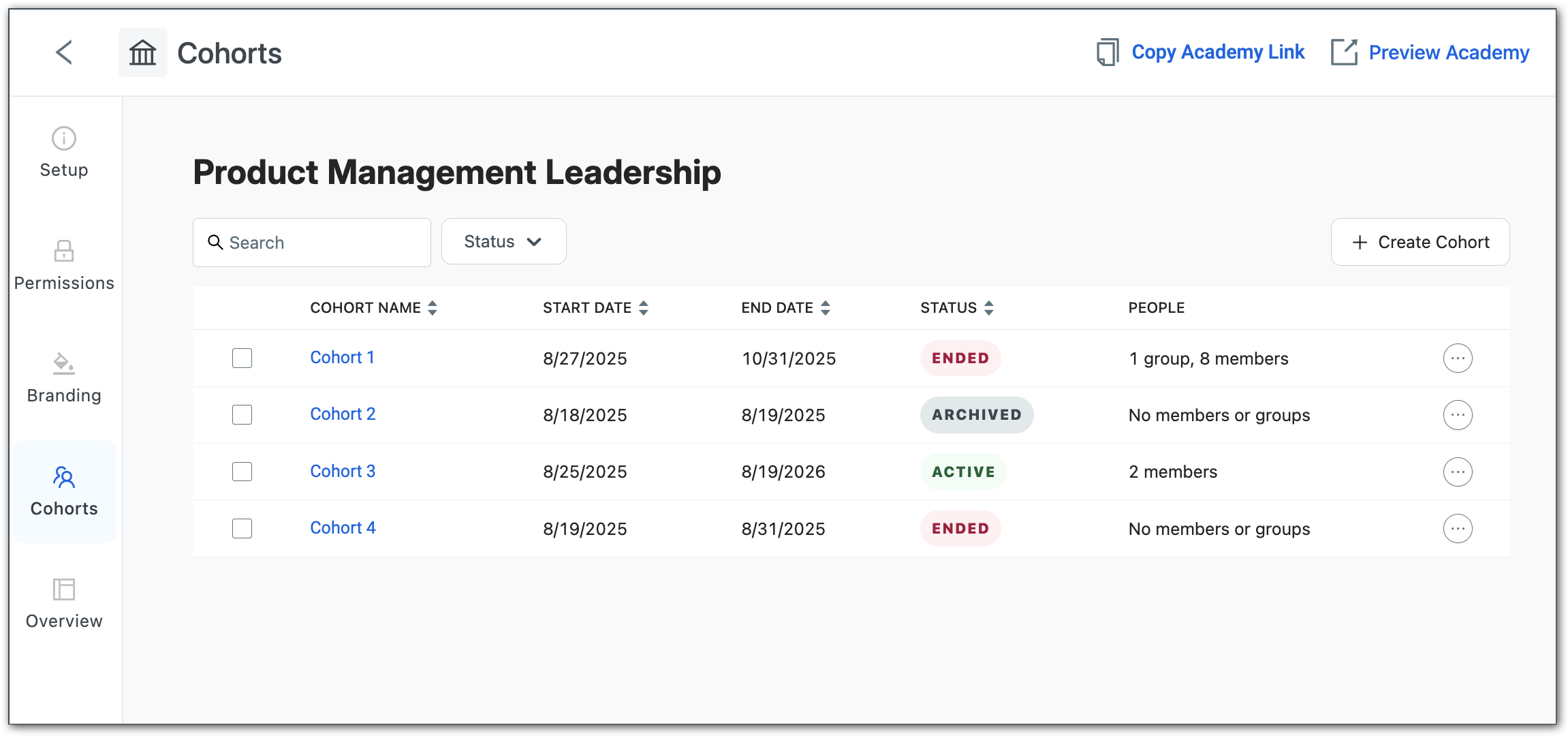
Task: Open the more options menu for Cohort 3
Action: tap(1457, 472)
